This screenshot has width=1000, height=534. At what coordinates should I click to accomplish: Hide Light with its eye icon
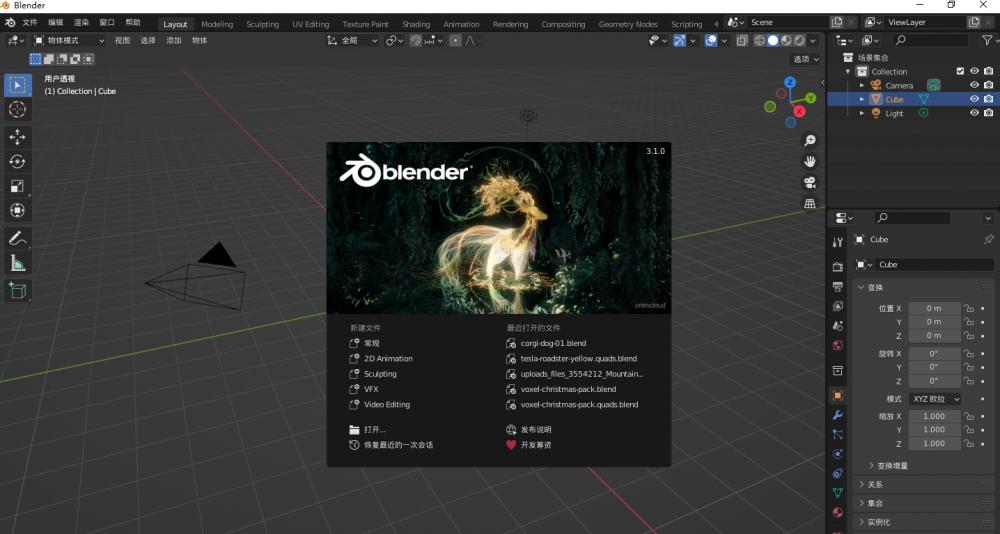(x=974, y=113)
